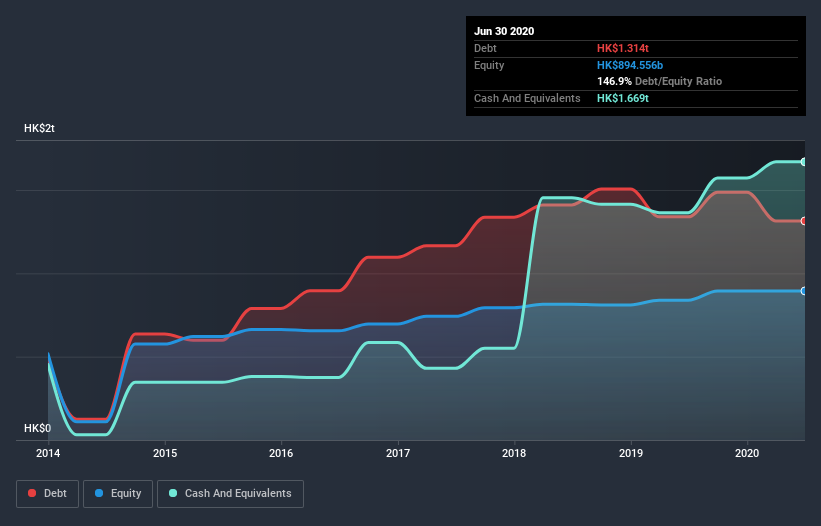Click the 2020 x-axis label
The height and width of the screenshot is (526, 821).
(747, 453)
